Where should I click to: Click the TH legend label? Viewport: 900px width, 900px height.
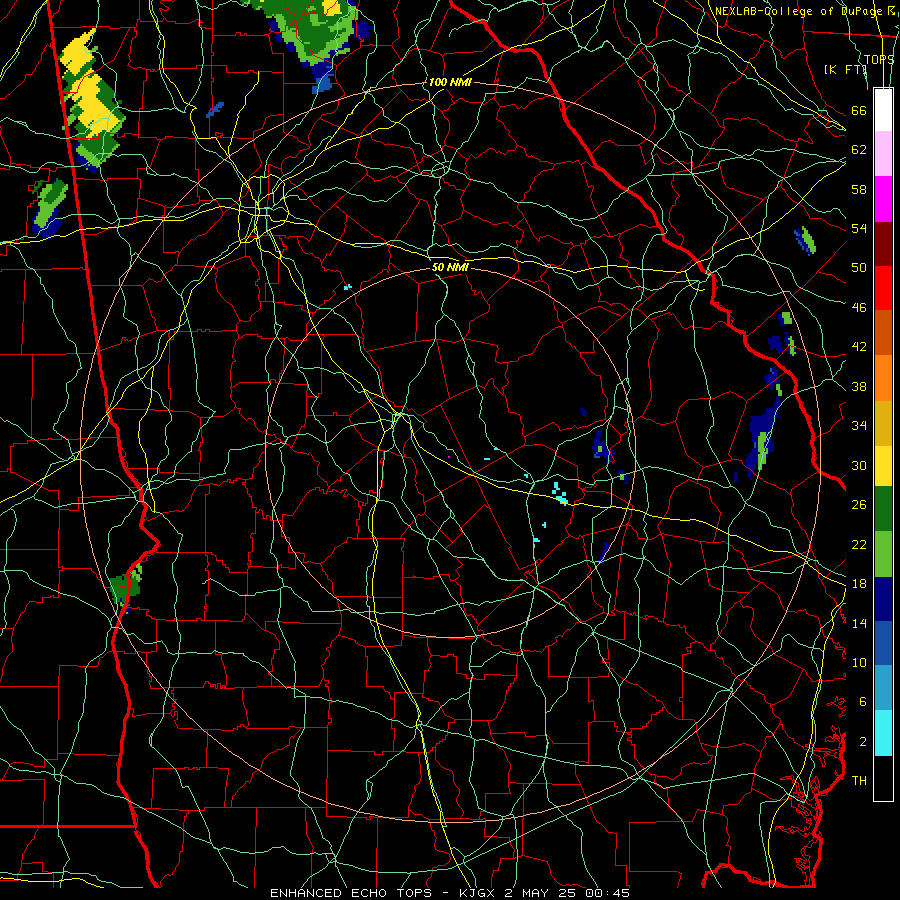[859, 780]
